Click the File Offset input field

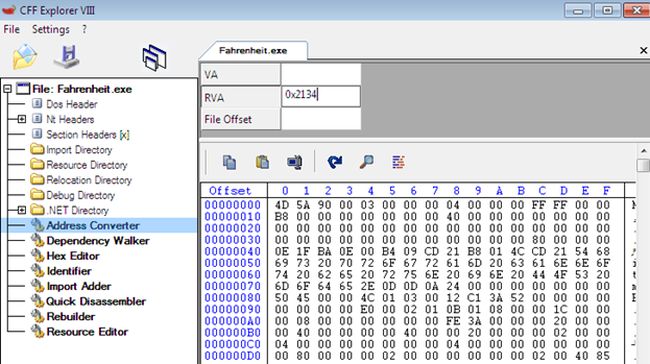321,119
